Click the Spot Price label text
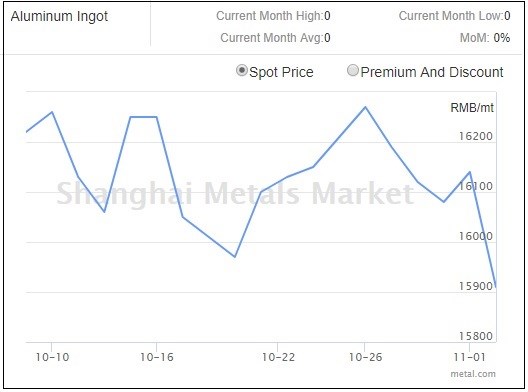The image size is (528, 392). click(x=281, y=72)
